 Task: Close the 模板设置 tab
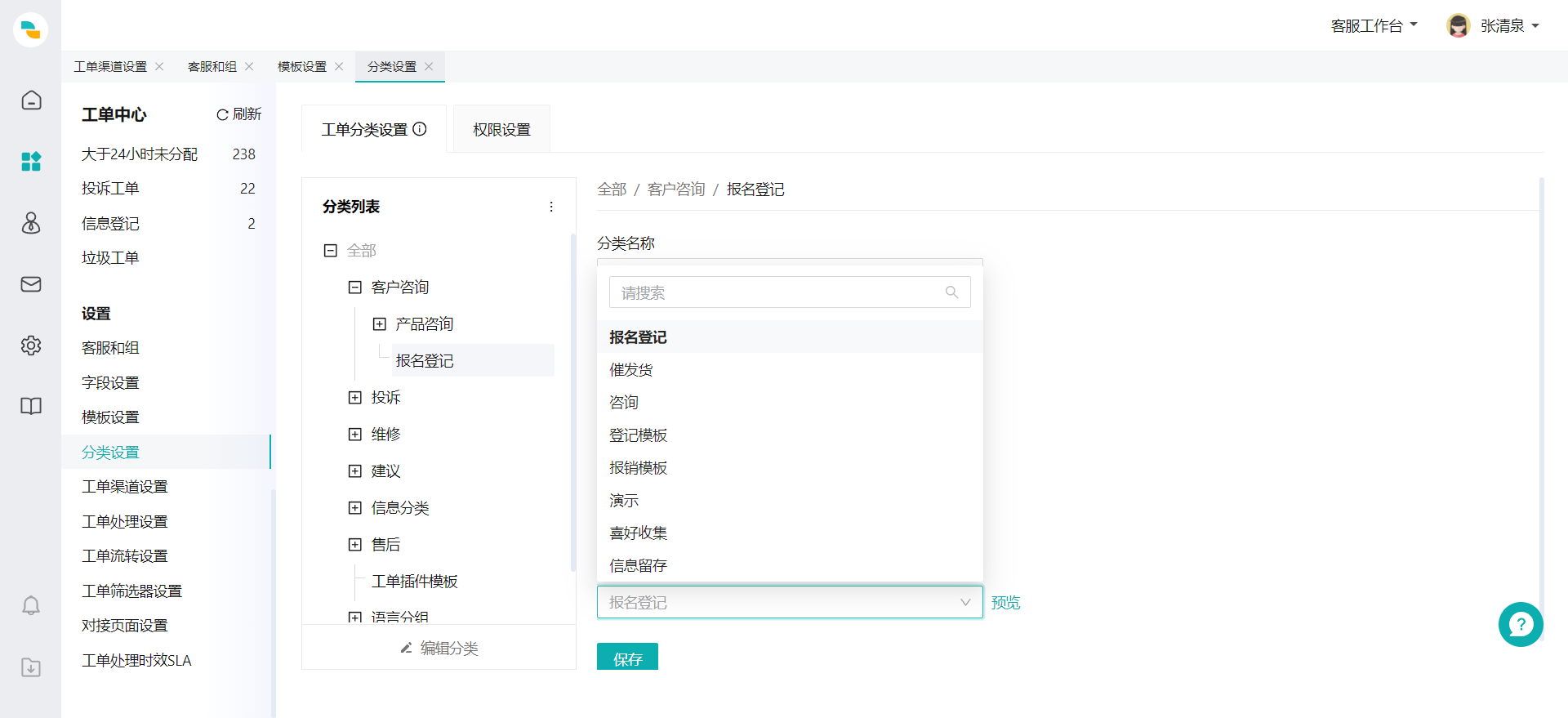coord(339,66)
